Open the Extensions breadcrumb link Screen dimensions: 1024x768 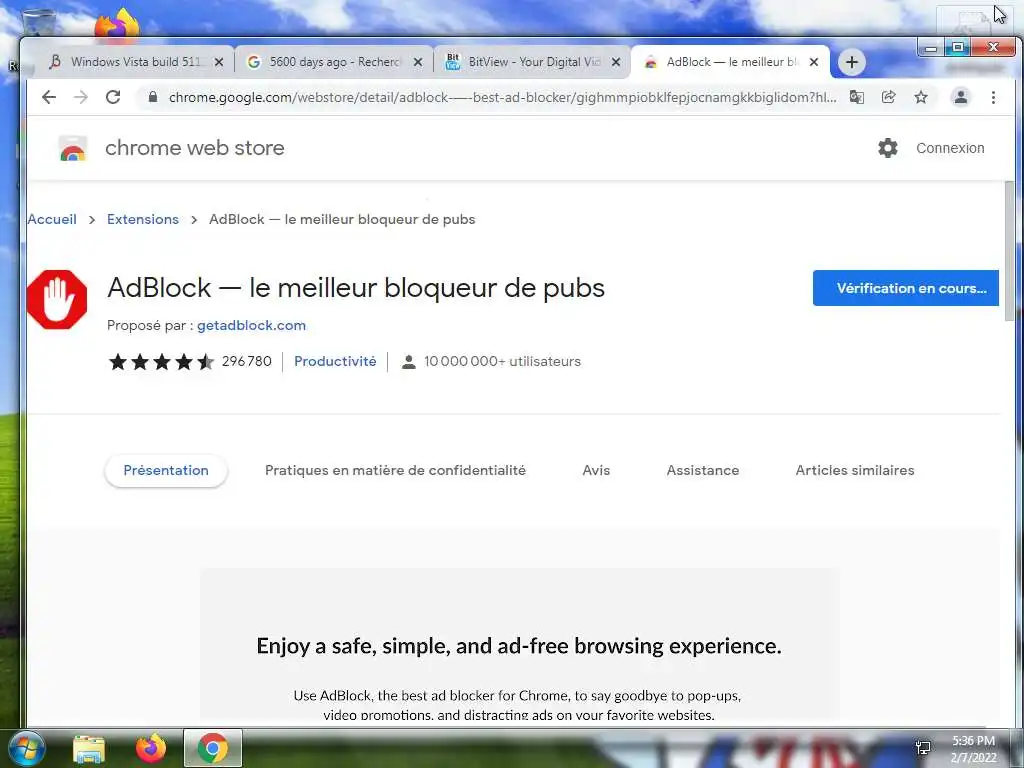click(142, 219)
